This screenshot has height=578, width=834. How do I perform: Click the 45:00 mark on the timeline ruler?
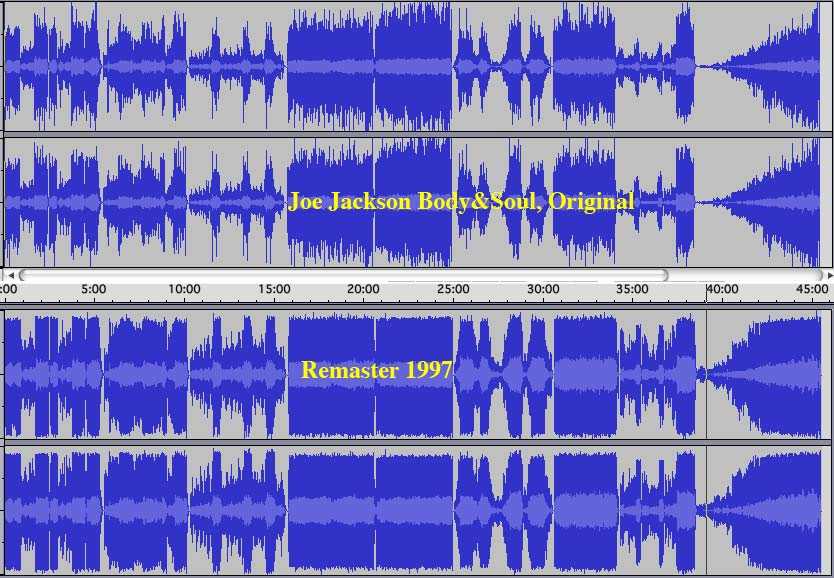pos(812,289)
